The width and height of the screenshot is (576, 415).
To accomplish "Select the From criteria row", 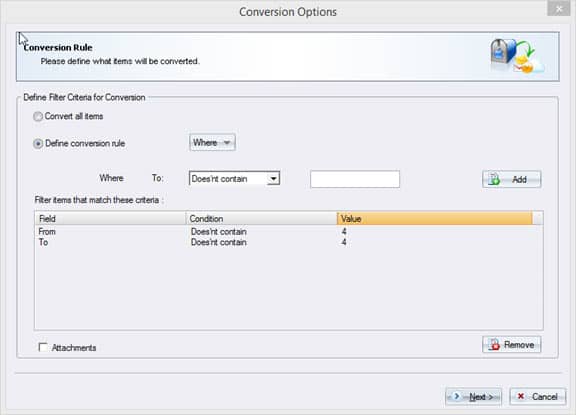I will (x=289, y=232).
